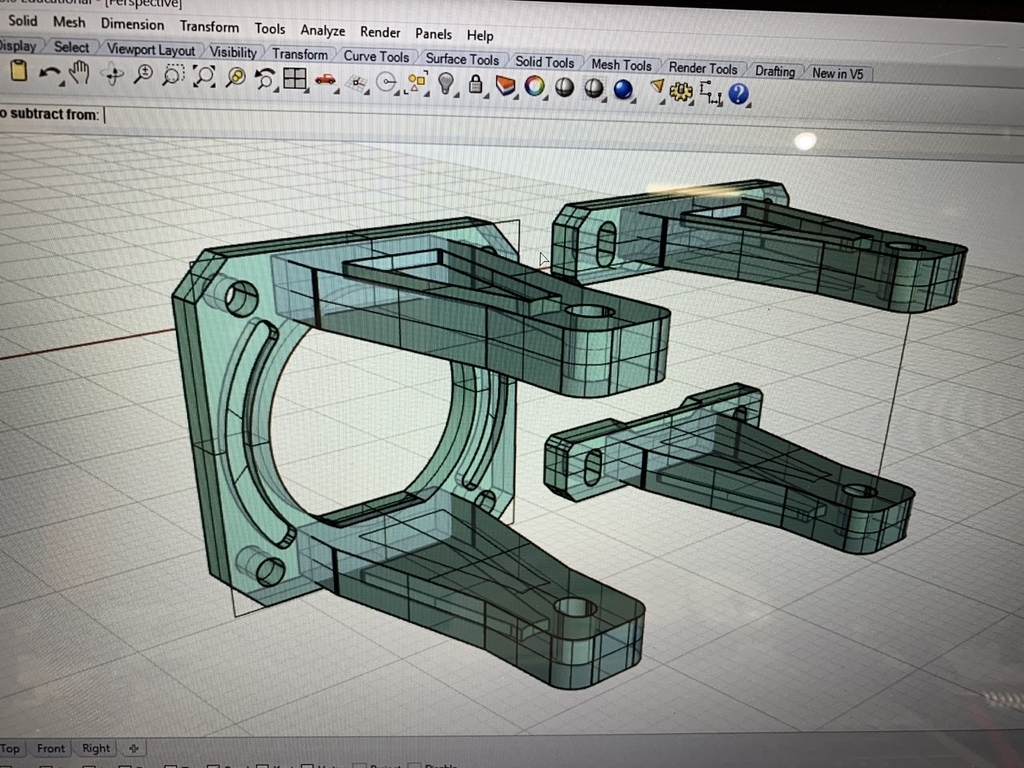Open the Analyze menu
1024x768 pixels.
coord(323,31)
